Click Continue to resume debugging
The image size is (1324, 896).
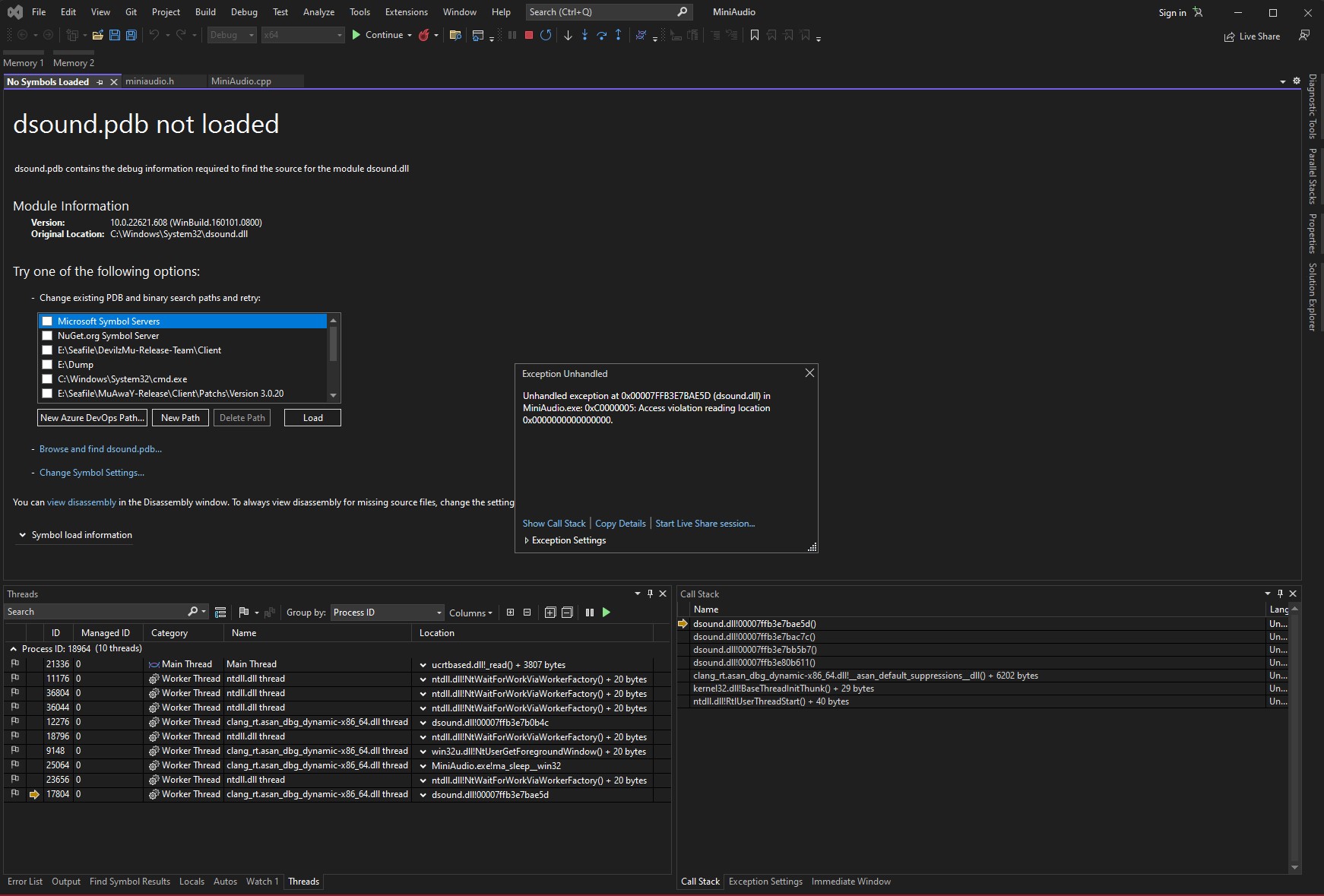click(382, 35)
